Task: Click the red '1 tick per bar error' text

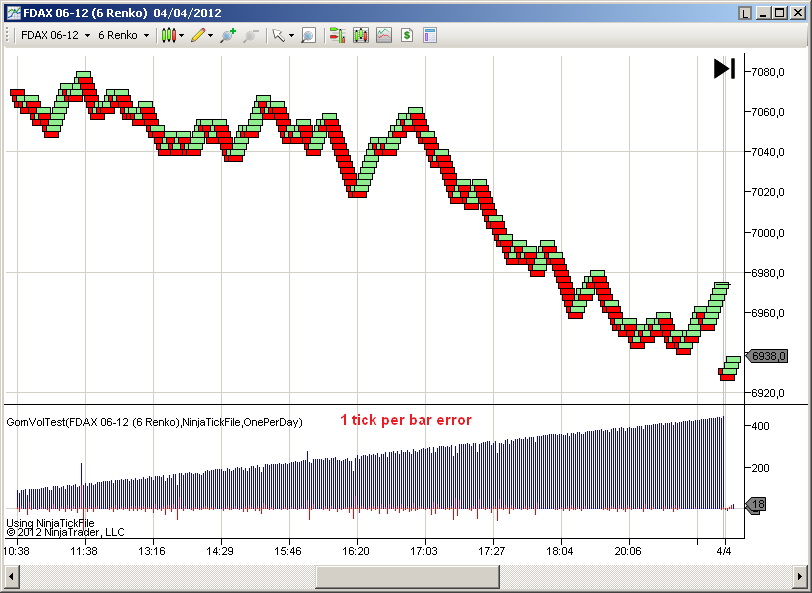Action: [406, 420]
